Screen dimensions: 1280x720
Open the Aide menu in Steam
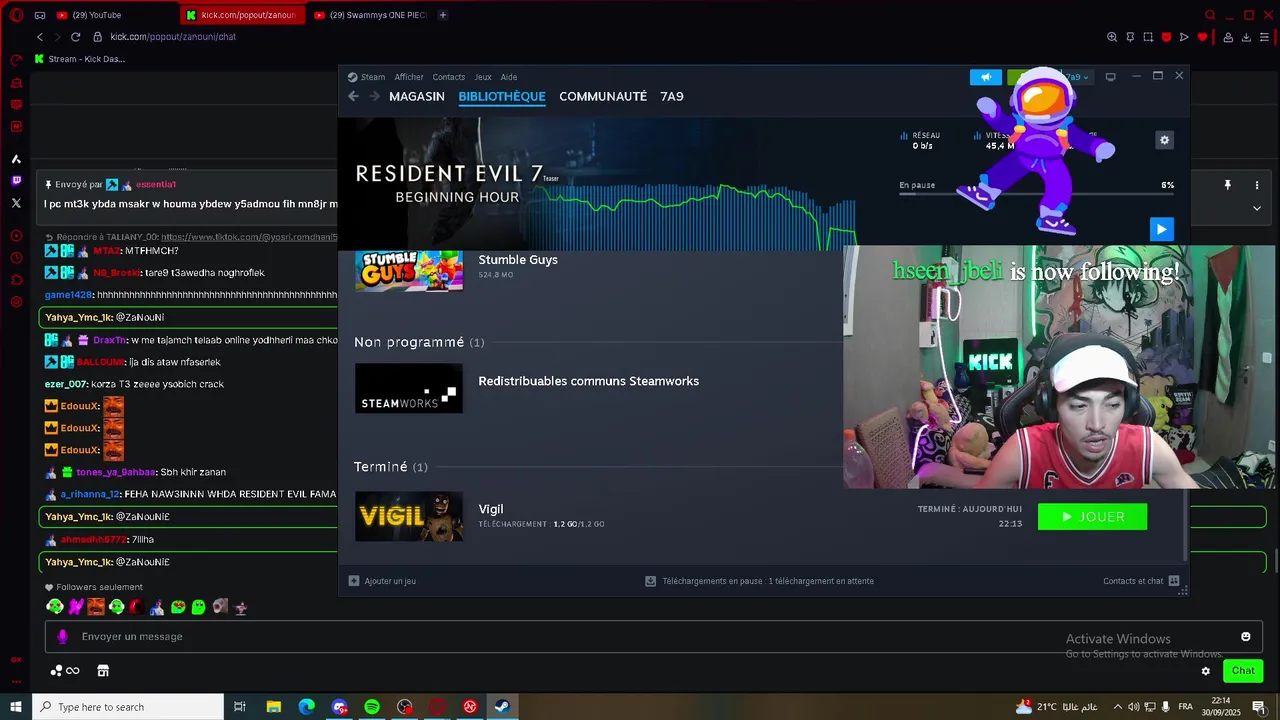[508, 77]
